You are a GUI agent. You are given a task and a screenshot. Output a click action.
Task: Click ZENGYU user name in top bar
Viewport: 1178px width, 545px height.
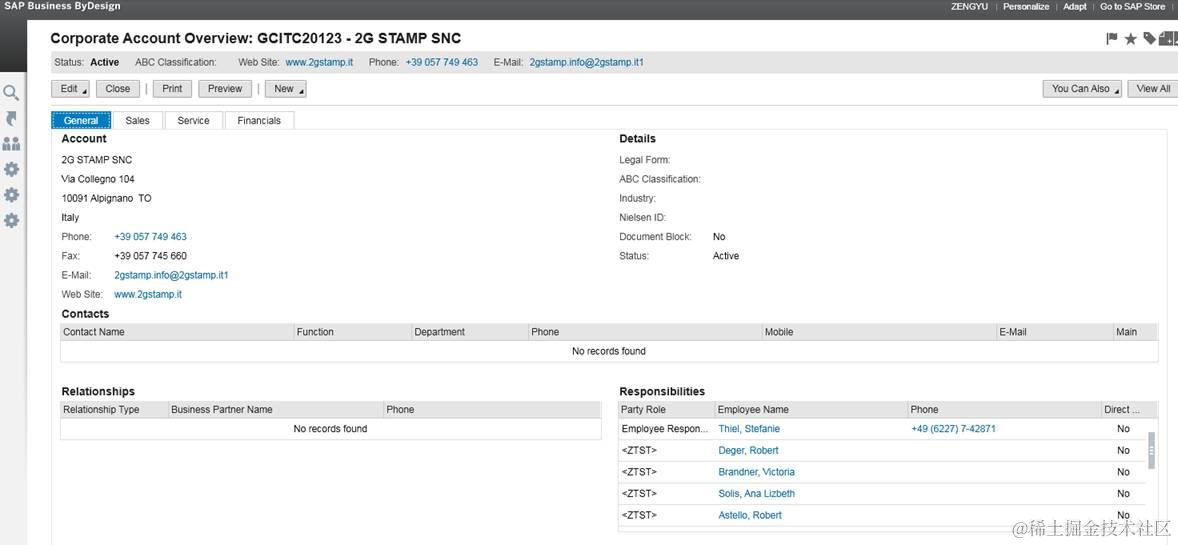(x=969, y=6)
